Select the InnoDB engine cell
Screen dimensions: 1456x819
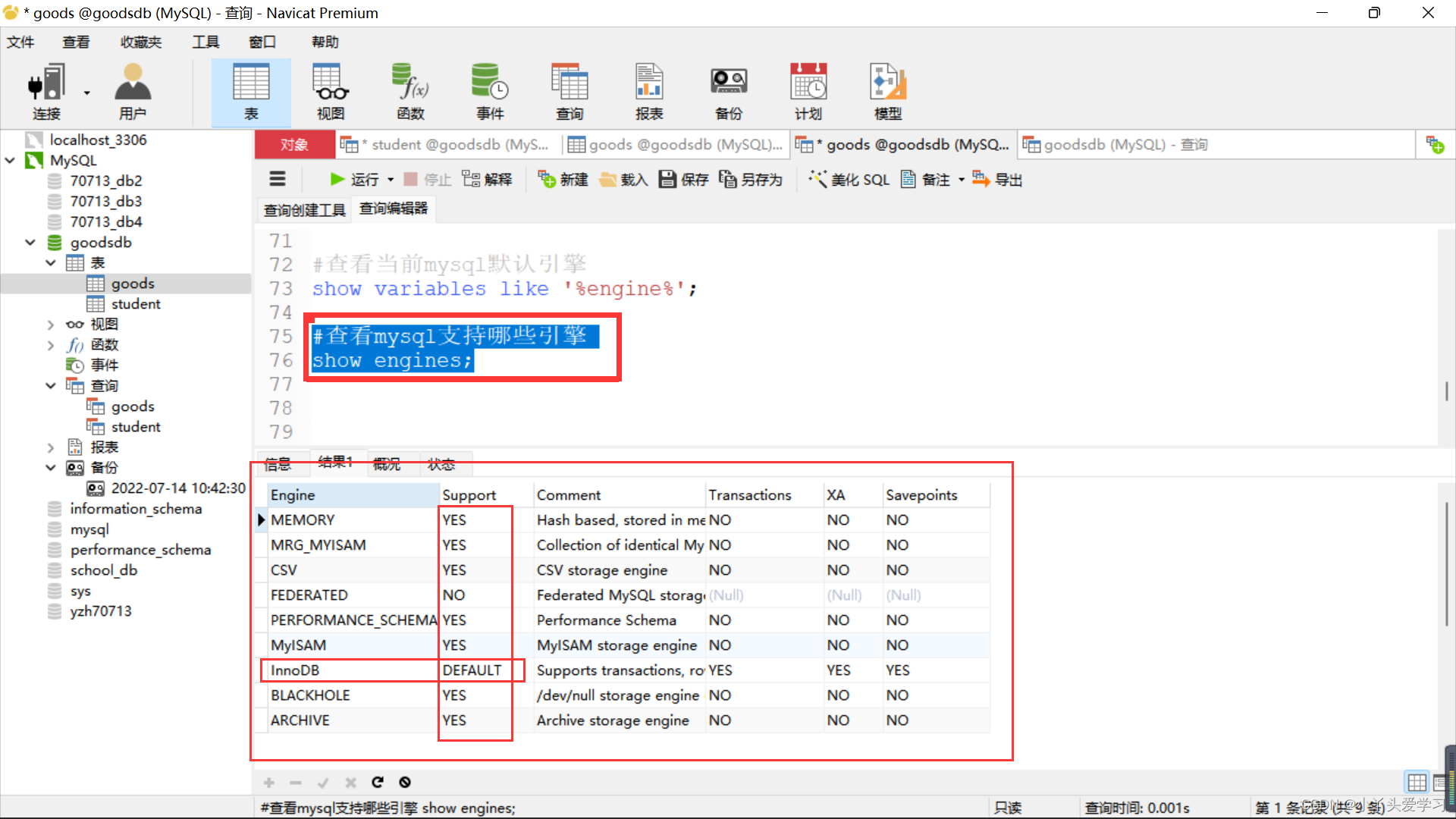353,670
